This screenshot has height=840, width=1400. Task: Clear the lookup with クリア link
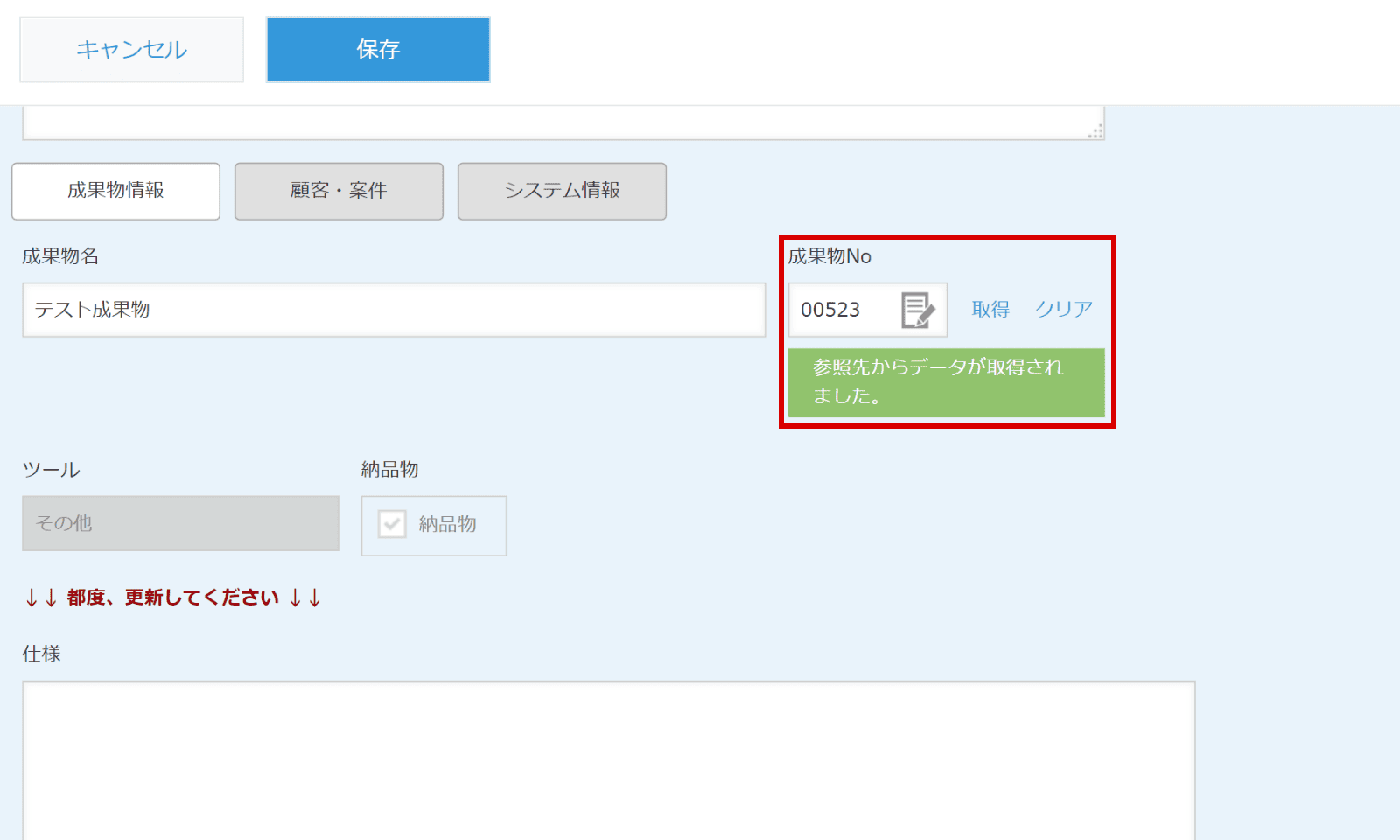pyautogui.click(x=1064, y=310)
